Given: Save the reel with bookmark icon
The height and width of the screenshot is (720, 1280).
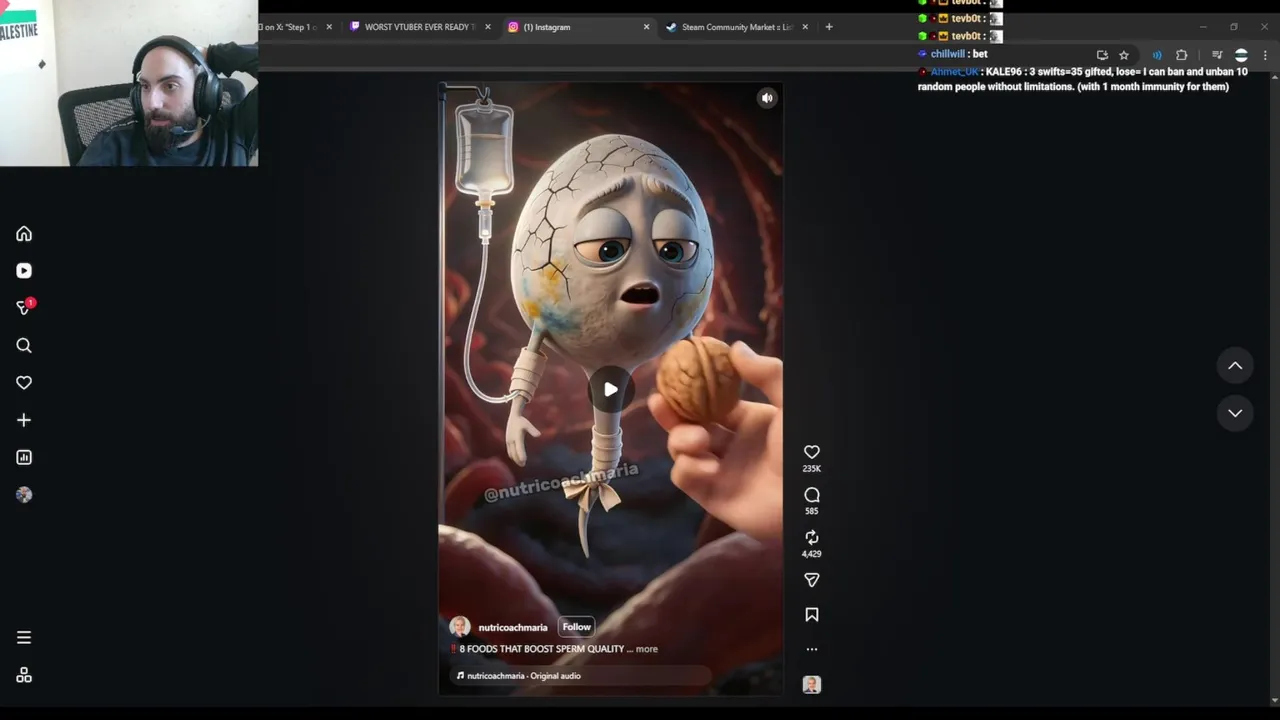Looking at the screenshot, I should click(812, 615).
